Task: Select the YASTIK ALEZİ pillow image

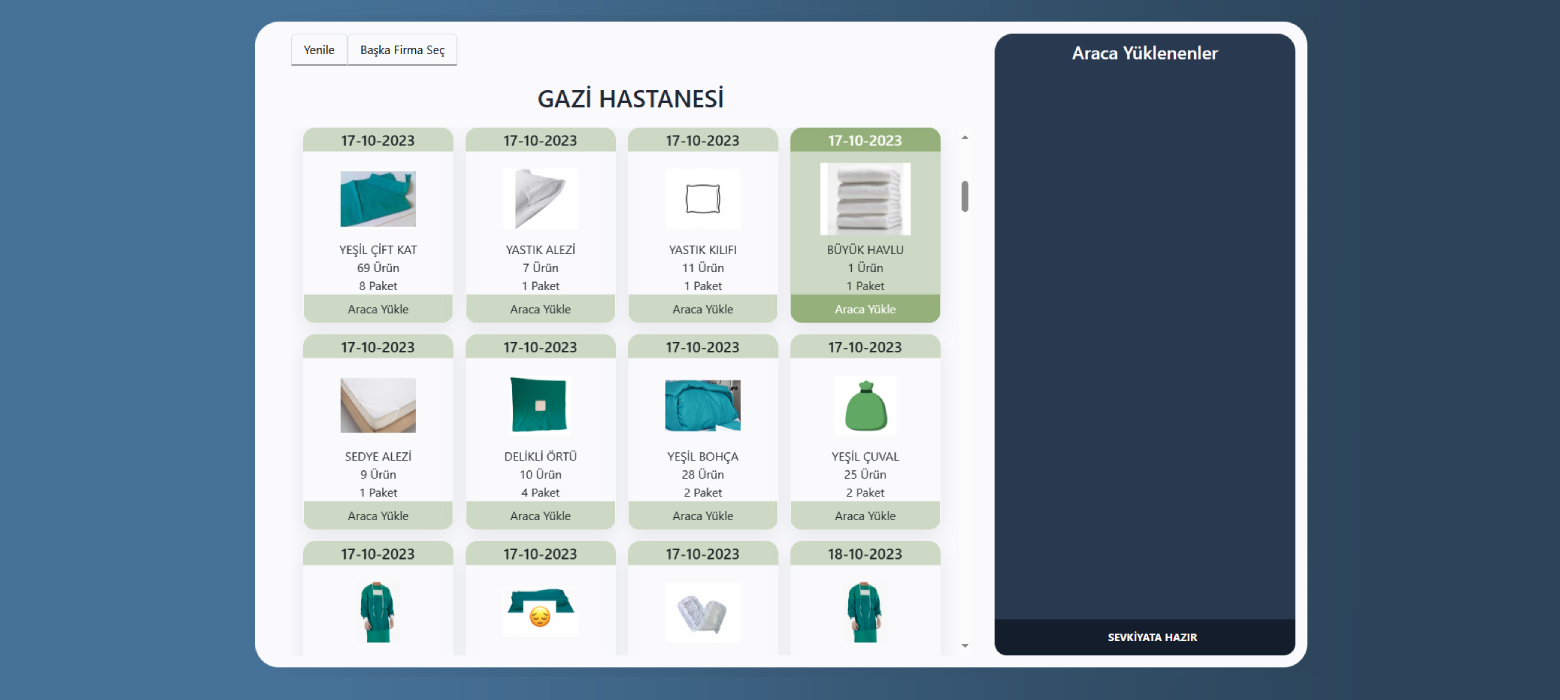Action: [x=541, y=199]
